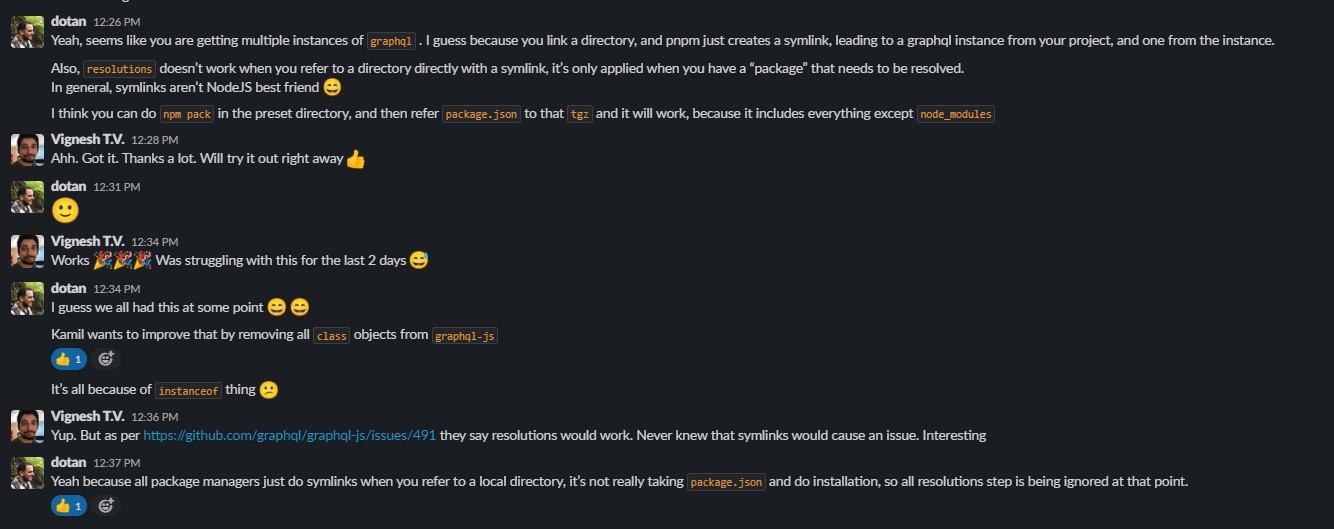
Task: Click the 12:26 PM timestamp
Action: [116, 21]
